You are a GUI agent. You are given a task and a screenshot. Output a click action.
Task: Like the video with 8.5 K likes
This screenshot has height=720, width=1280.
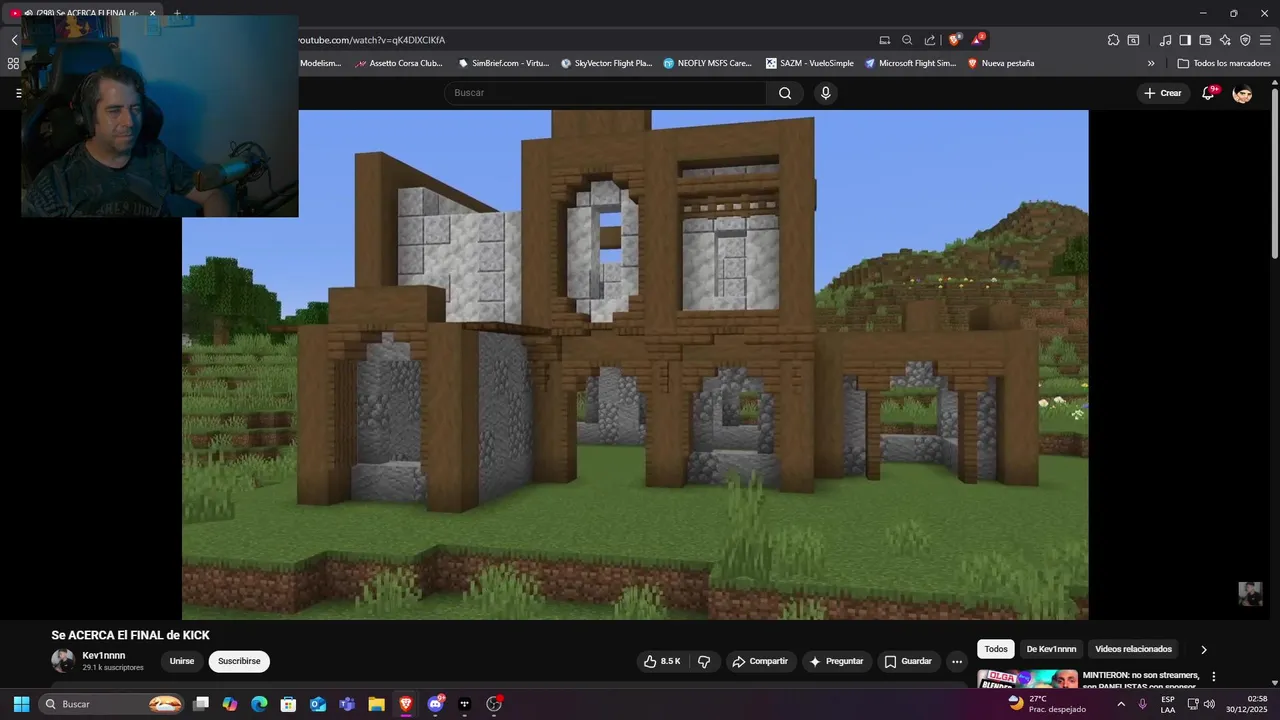point(662,661)
